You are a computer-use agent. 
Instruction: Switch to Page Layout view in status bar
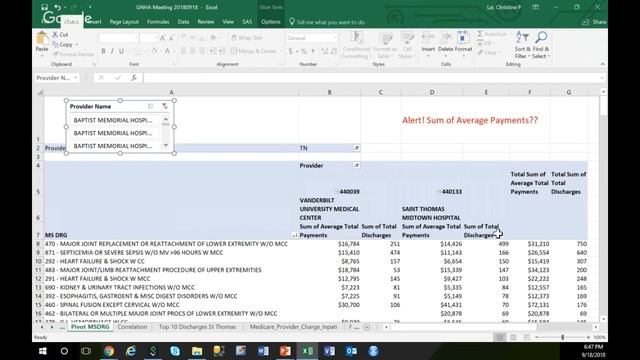tap(513, 337)
